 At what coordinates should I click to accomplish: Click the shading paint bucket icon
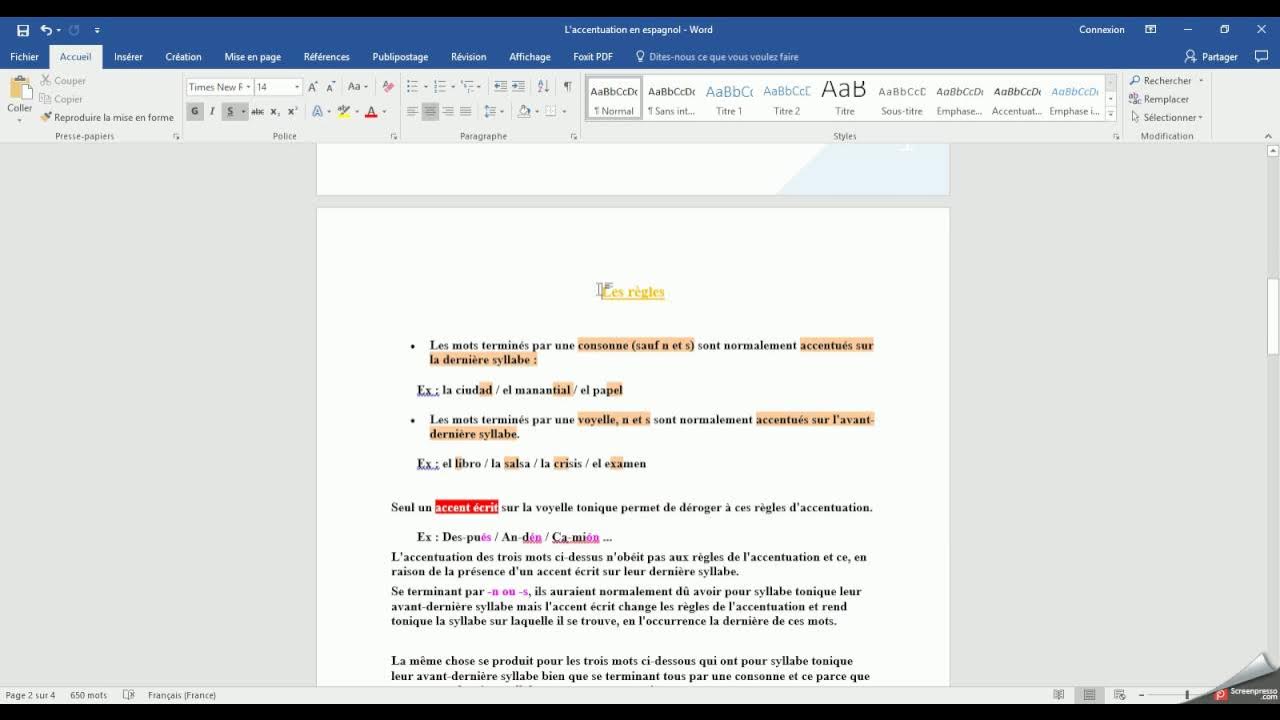pos(524,111)
